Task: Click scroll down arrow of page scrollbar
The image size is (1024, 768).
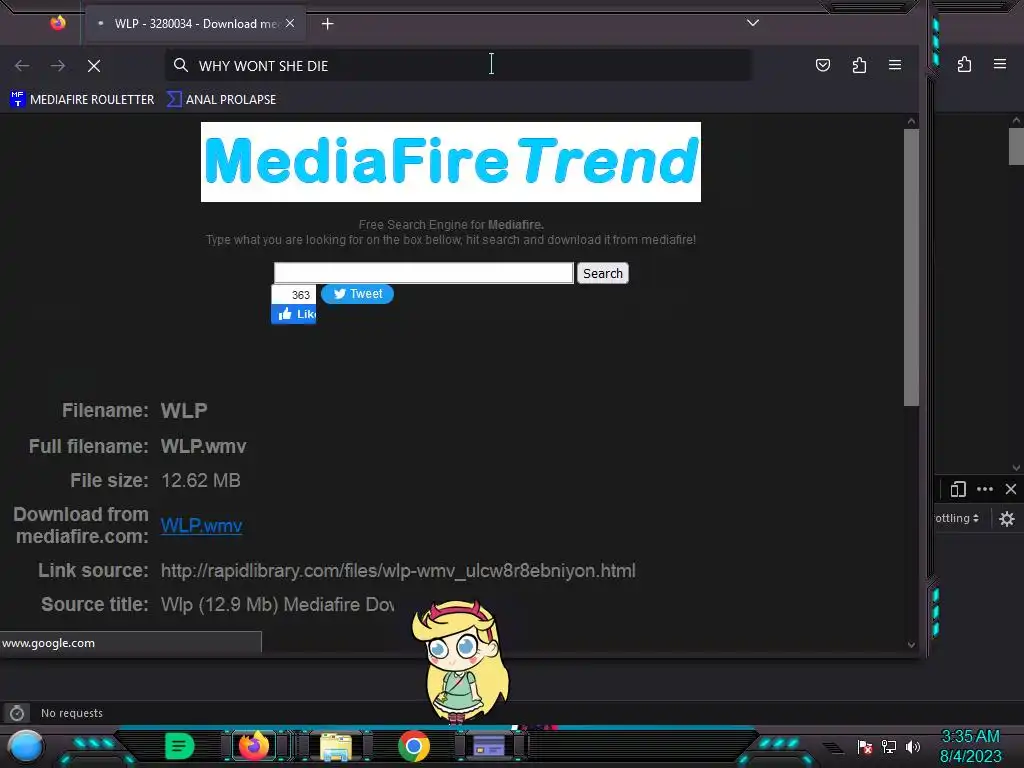Action: click(x=911, y=645)
